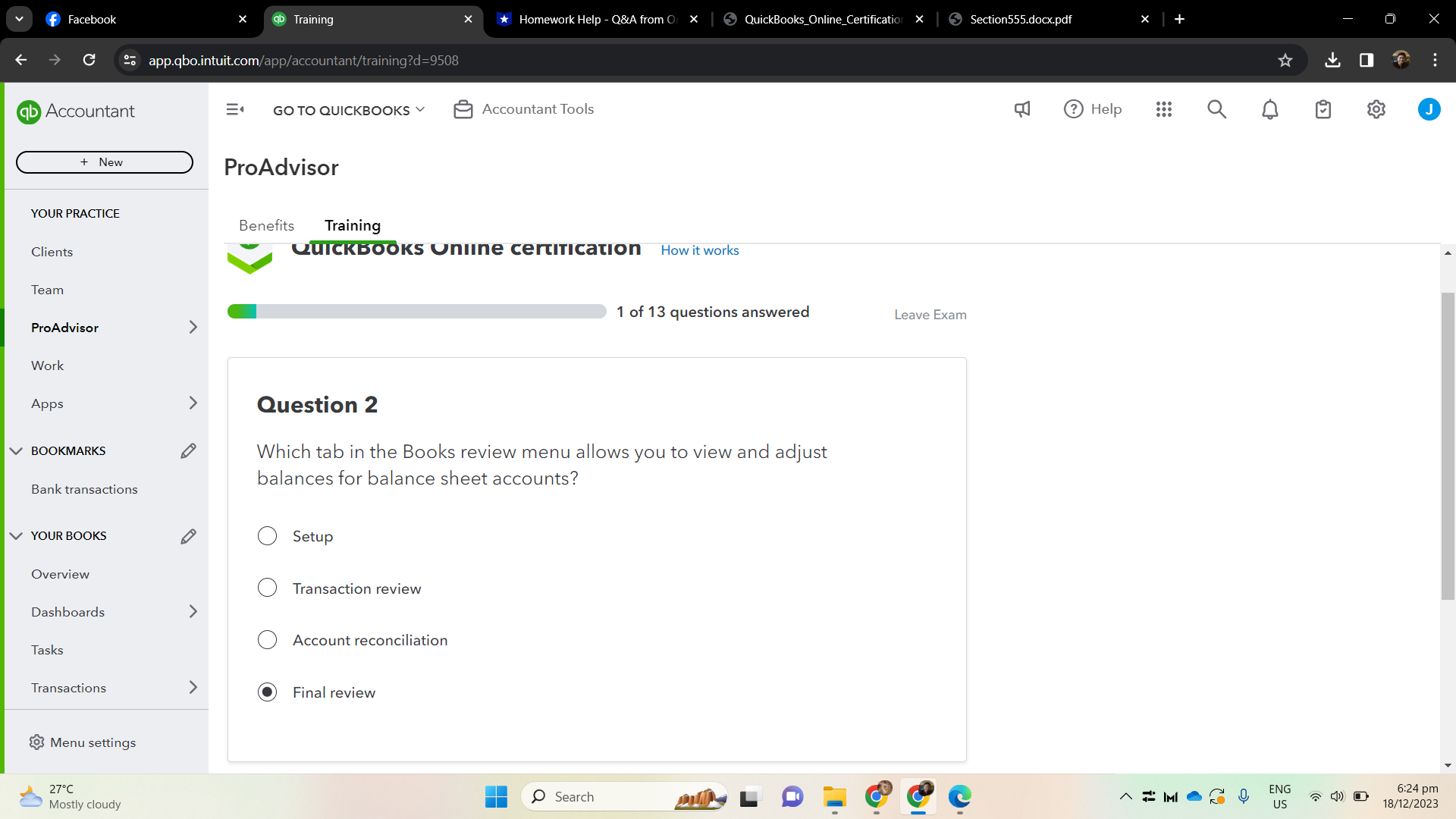Open the settings gear icon

point(1376,109)
